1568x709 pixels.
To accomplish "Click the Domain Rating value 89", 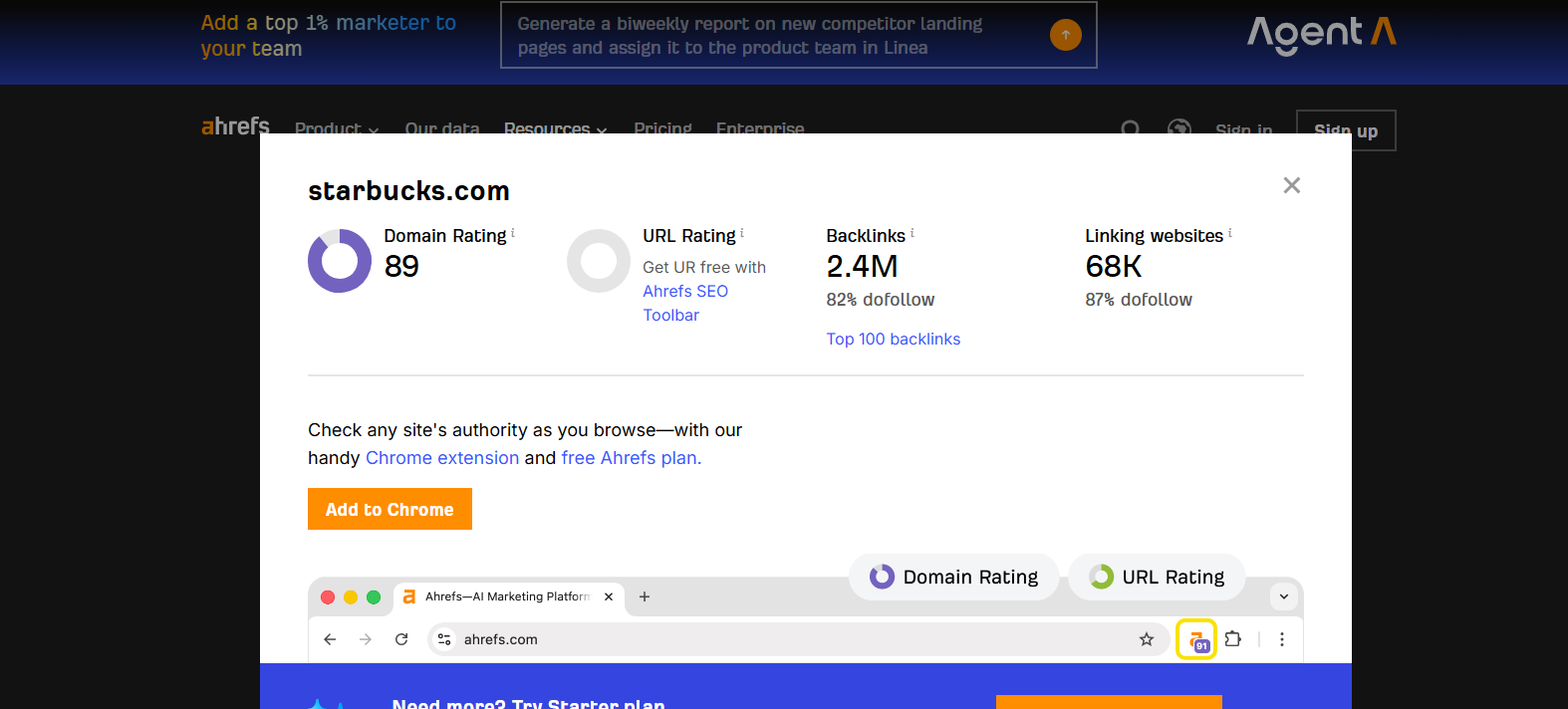I will coord(401,267).
